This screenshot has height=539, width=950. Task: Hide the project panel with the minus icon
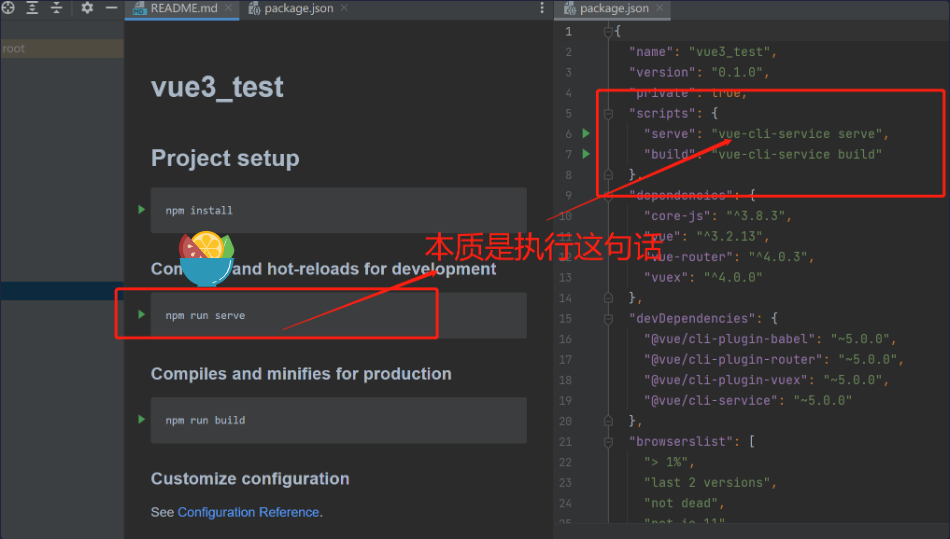(111, 7)
